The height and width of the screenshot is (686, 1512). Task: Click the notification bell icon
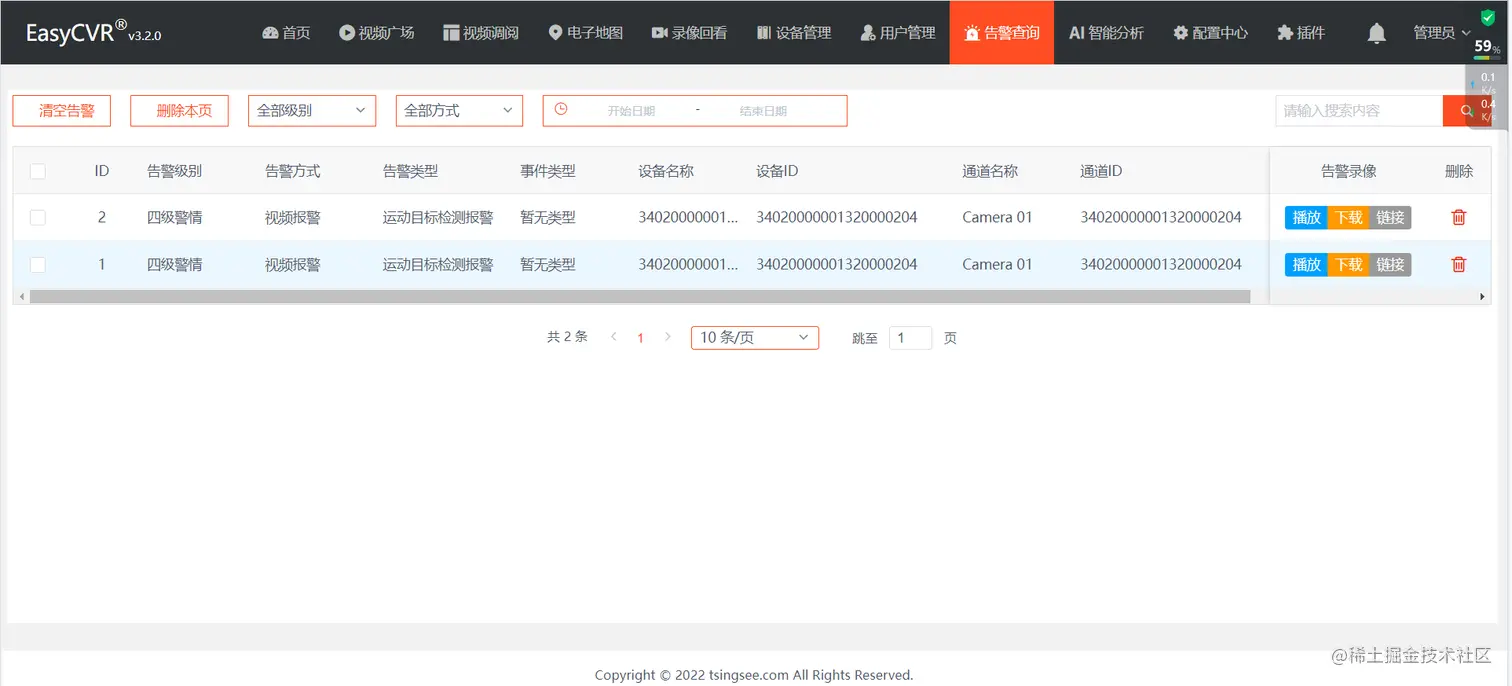[1376, 33]
